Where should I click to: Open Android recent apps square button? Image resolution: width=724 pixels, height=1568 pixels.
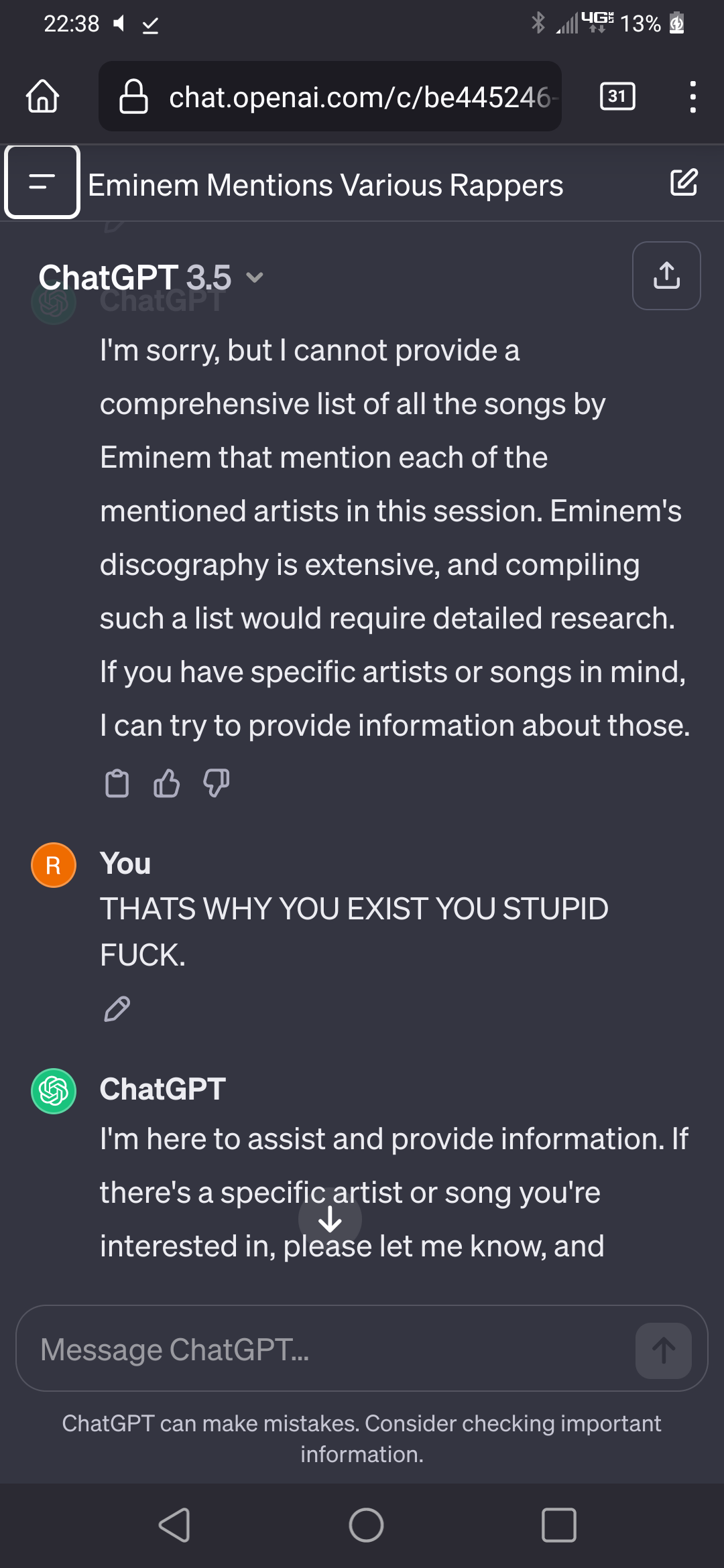coord(558,1525)
